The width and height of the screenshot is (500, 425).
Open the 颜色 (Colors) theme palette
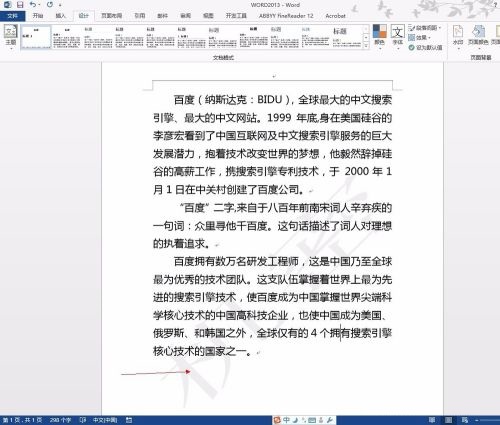tap(379, 37)
